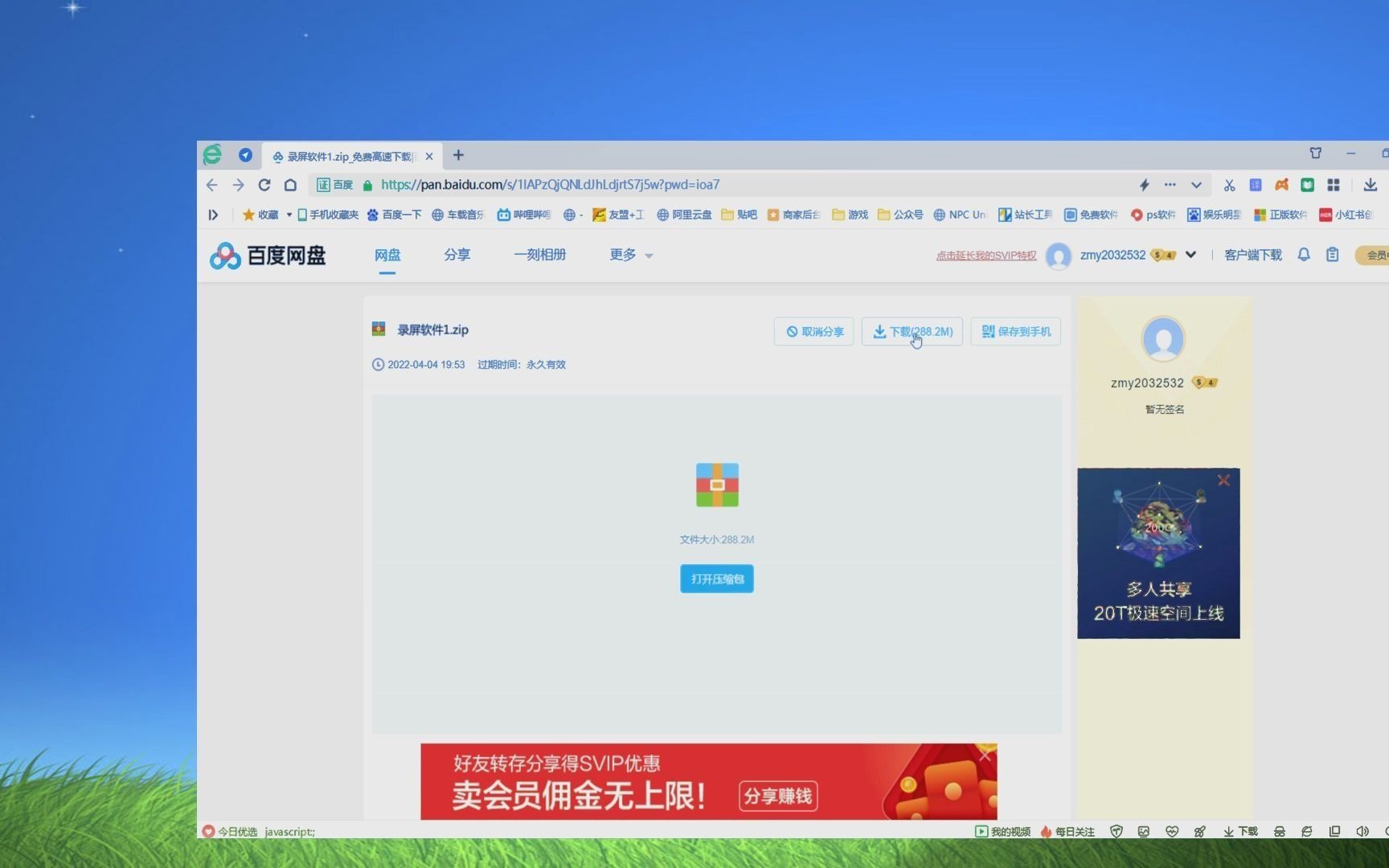
Task: Open the notification bell icon
Action: [x=1304, y=255]
